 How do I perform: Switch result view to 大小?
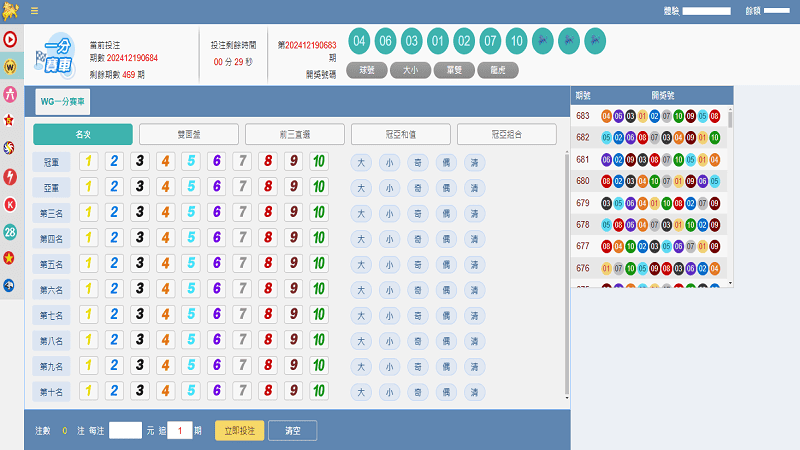[411, 70]
